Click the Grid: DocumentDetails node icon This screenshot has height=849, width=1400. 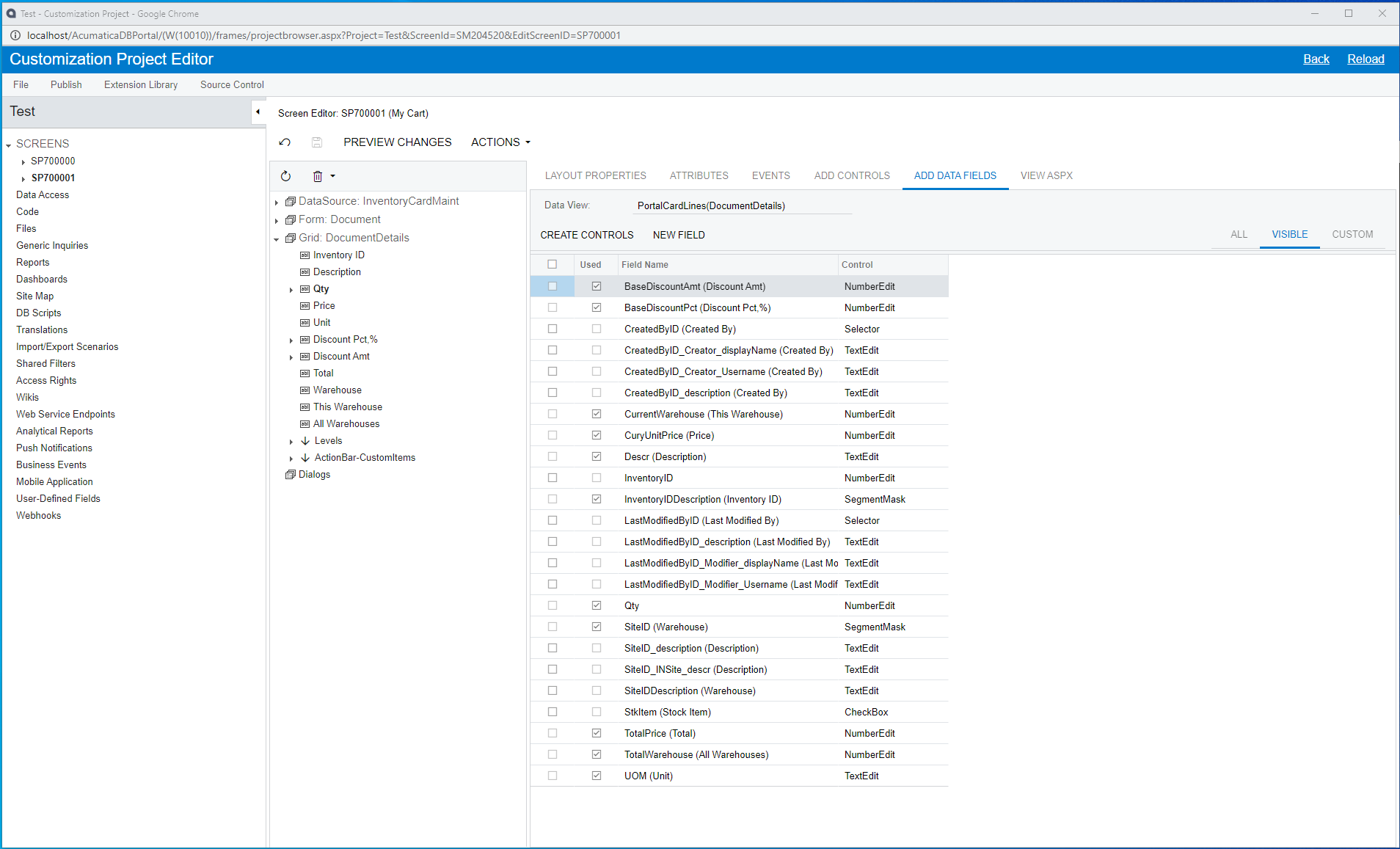click(x=291, y=238)
